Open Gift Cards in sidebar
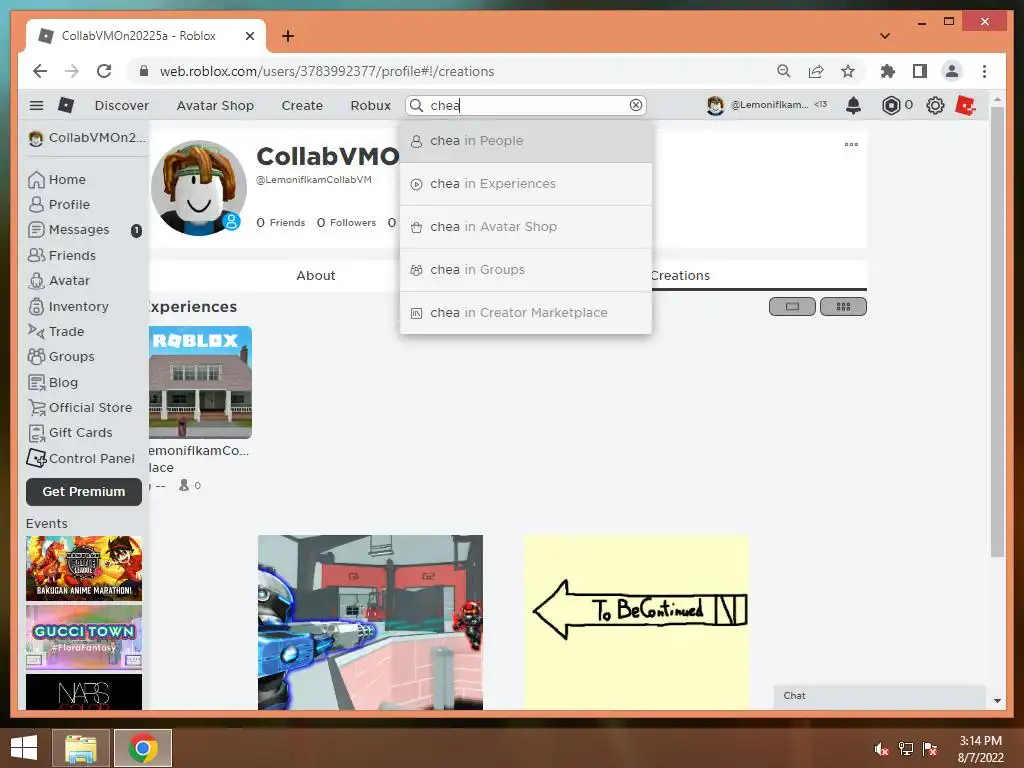 click(70, 433)
